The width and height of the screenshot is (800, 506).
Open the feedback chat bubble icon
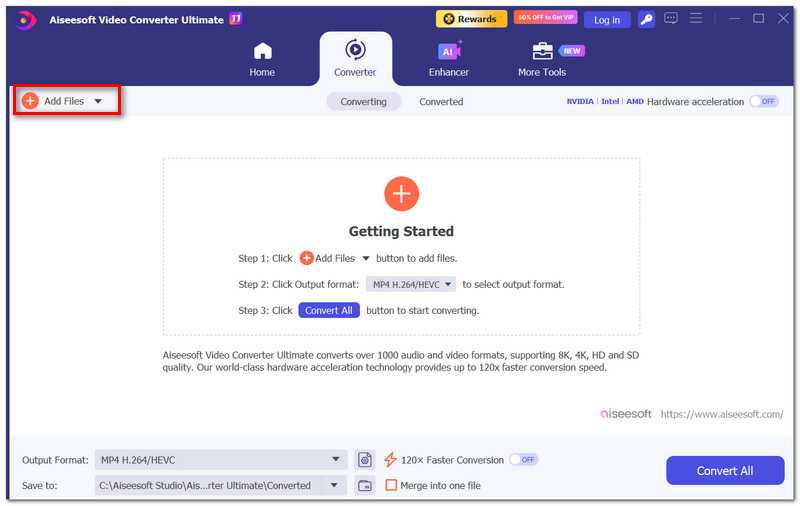click(x=671, y=19)
